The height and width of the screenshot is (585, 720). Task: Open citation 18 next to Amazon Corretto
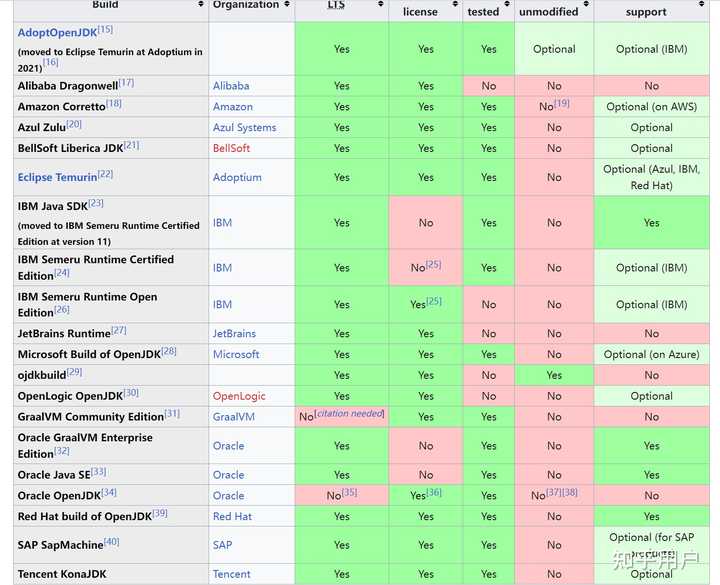114,103
